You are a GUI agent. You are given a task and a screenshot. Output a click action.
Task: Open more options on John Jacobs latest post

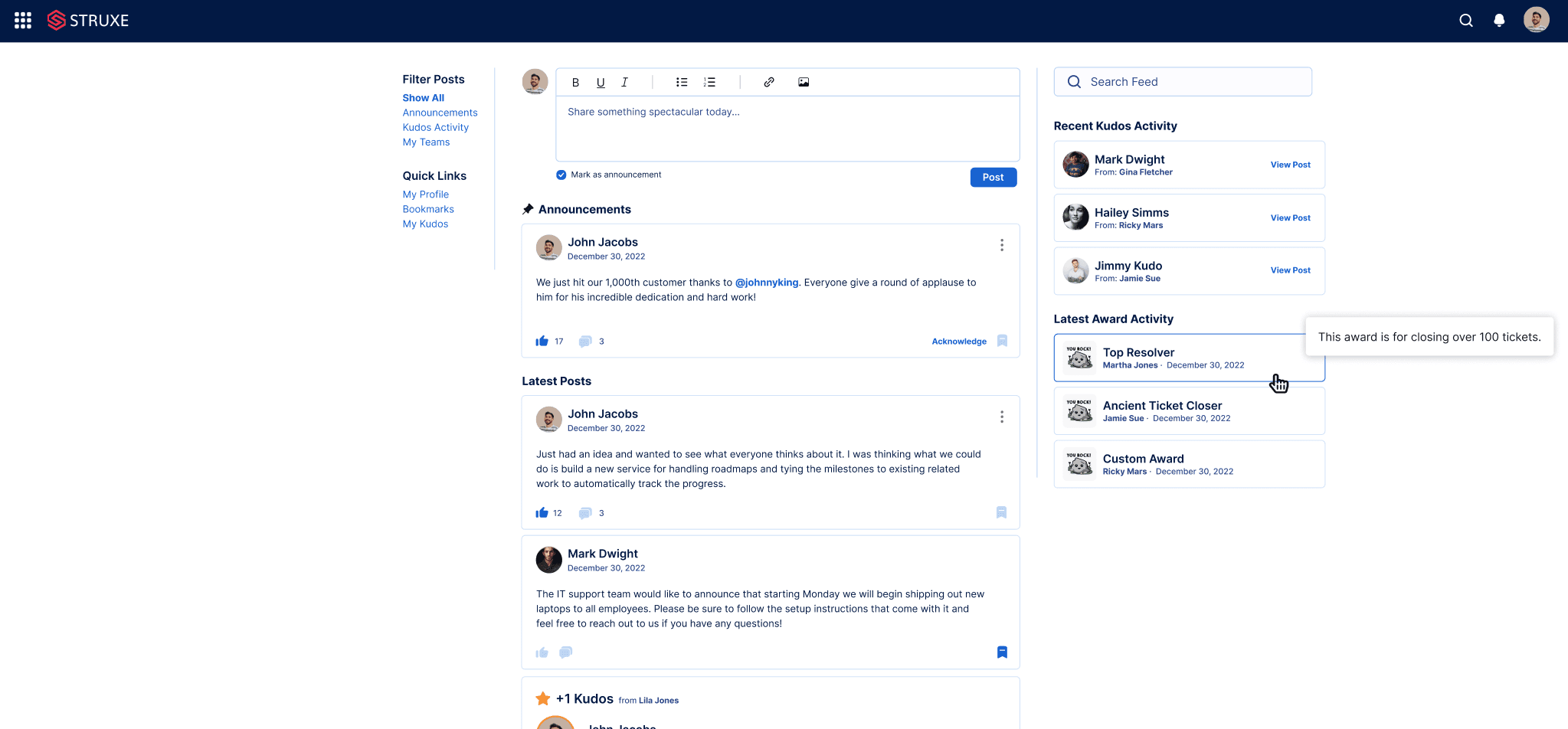[1001, 417]
